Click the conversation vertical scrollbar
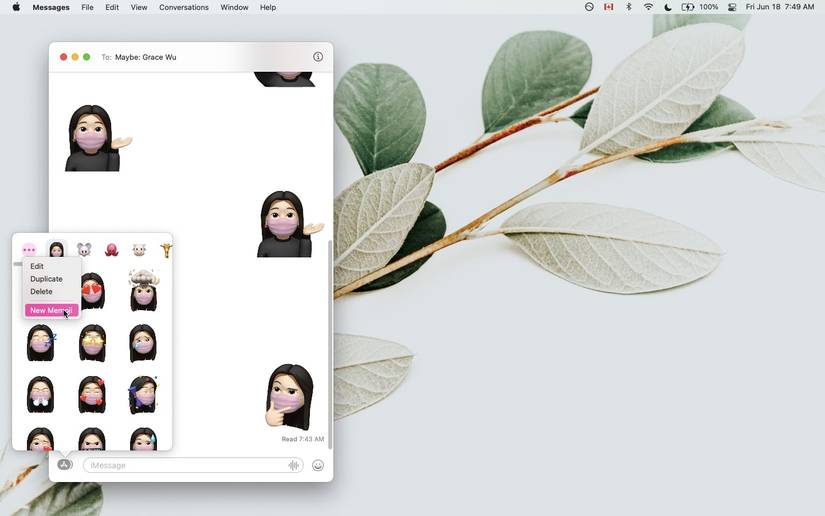The image size is (825, 516). 330,345
